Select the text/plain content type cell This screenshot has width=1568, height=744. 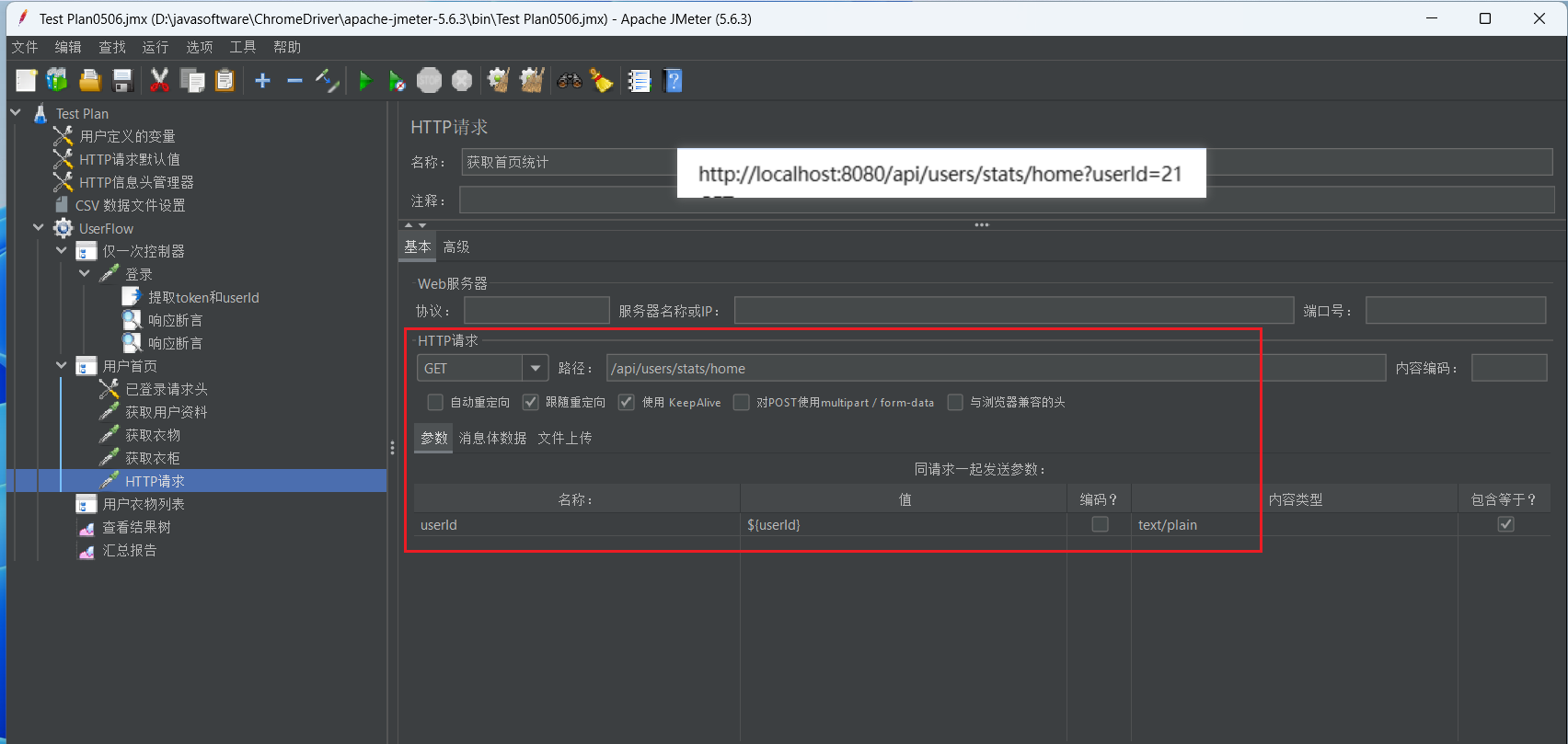pos(1295,524)
